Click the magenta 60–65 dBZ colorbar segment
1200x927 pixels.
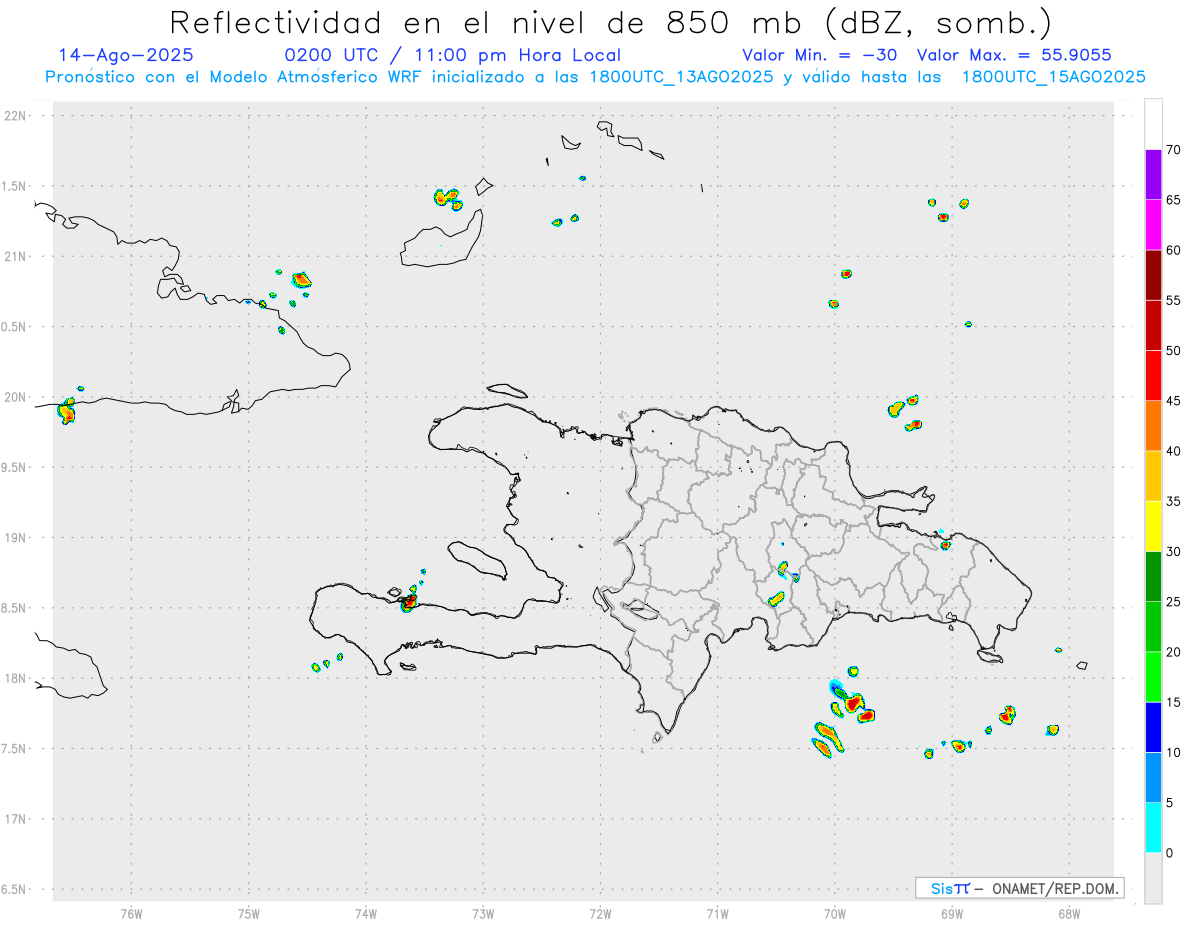(x=1153, y=225)
